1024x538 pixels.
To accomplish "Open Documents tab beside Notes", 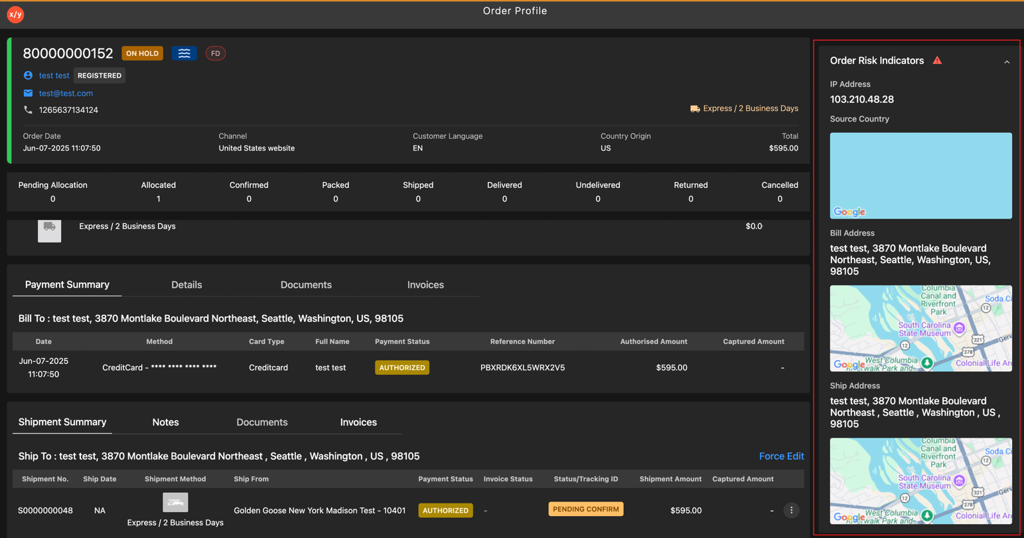I will pos(262,422).
